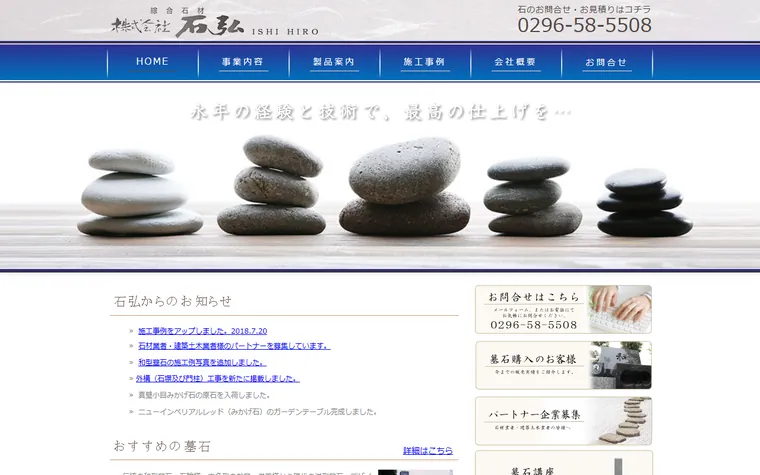Open the 墓石講座 sidebar banner

coord(563,463)
